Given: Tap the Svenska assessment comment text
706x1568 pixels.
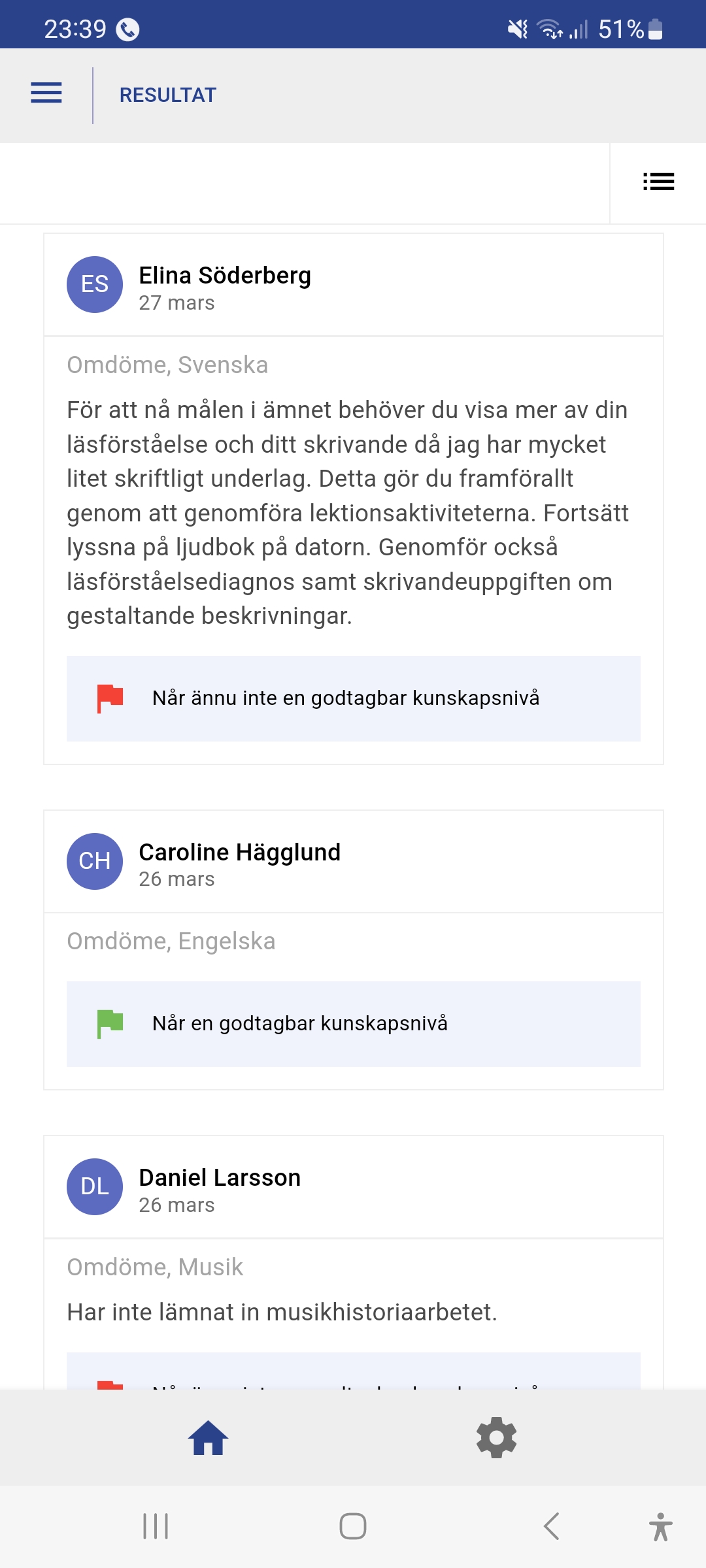Looking at the screenshot, I should 346,513.
